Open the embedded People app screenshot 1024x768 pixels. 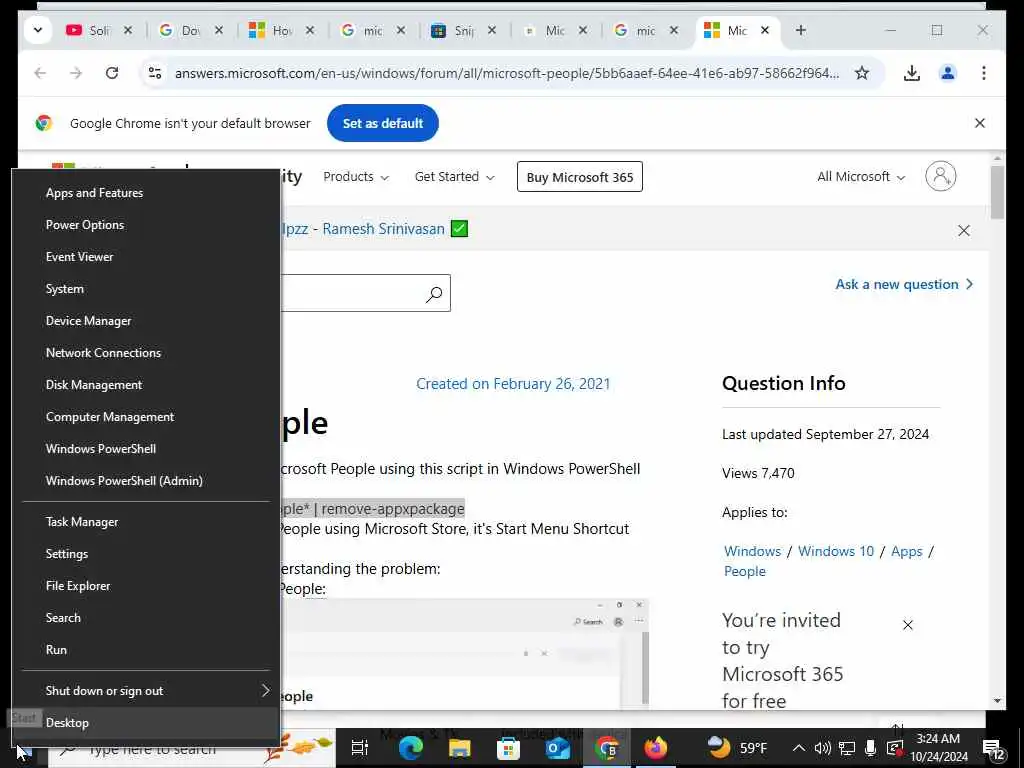coord(464,653)
